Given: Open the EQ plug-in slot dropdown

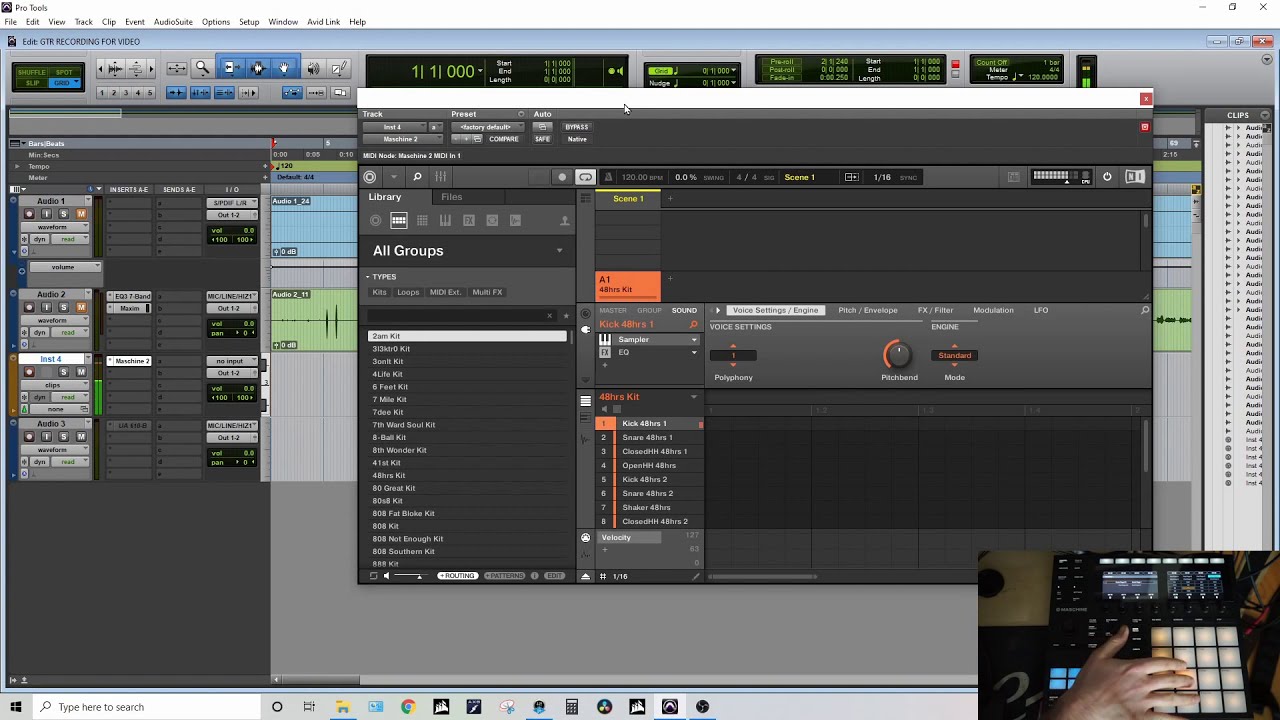Looking at the screenshot, I should coord(694,352).
